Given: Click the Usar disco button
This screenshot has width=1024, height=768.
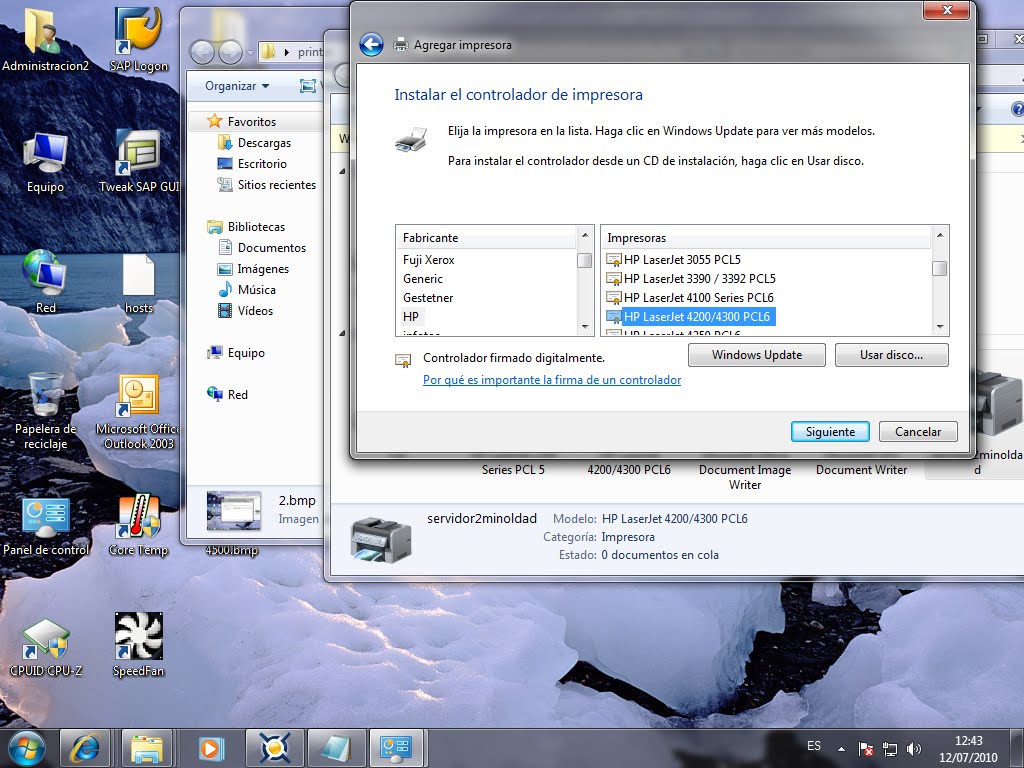Looking at the screenshot, I should [890, 355].
